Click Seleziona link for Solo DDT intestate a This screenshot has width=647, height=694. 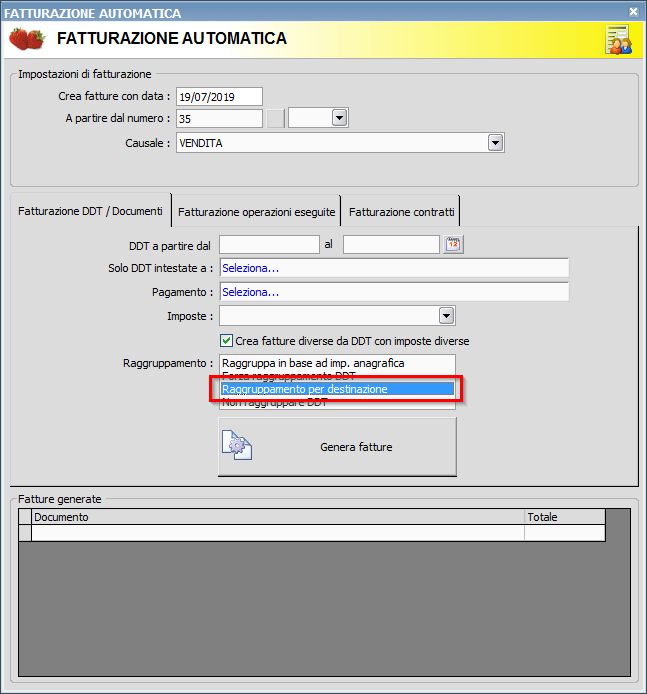click(x=250, y=268)
